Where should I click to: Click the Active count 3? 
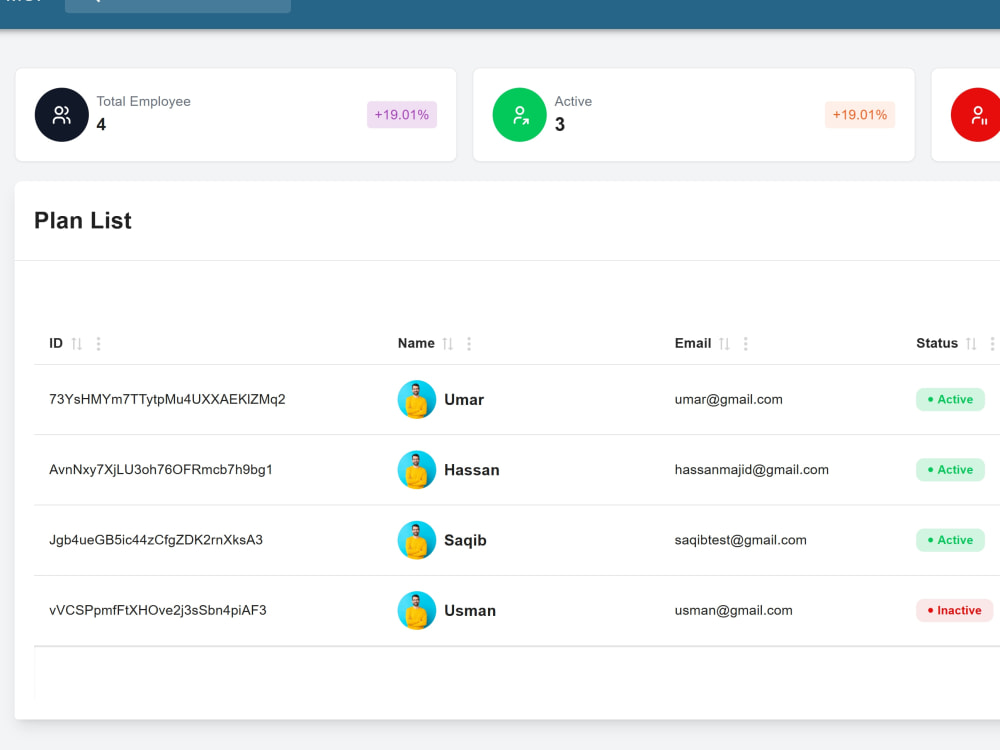[x=559, y=124]
